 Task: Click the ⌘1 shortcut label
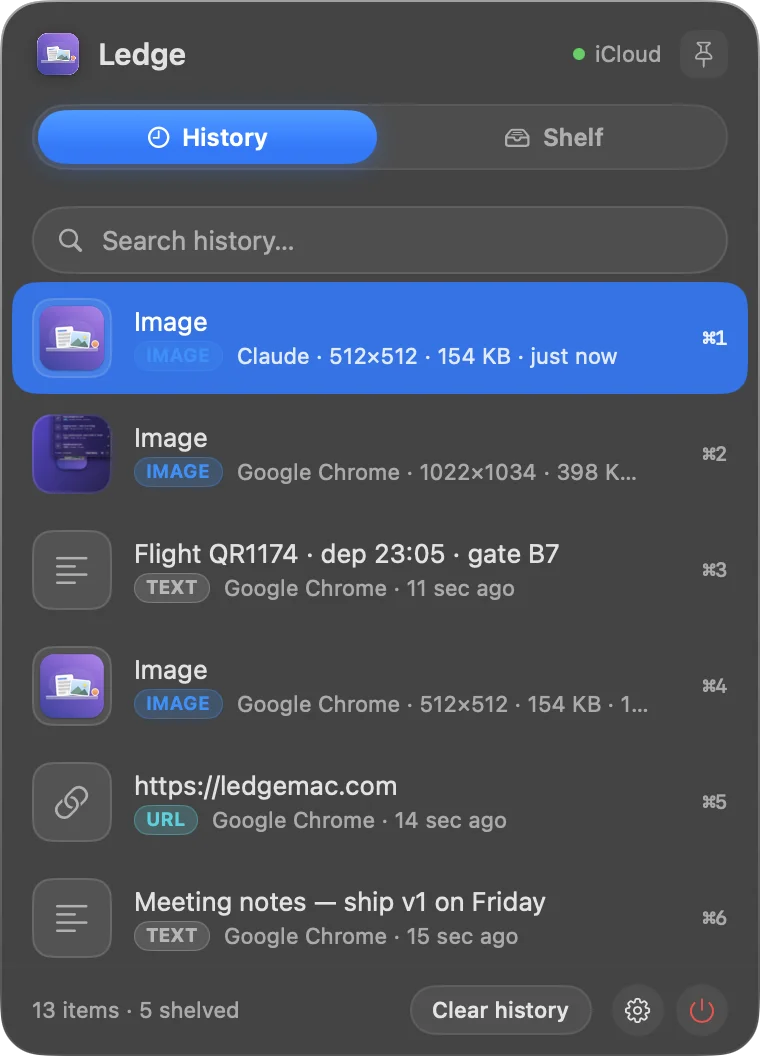tap(714, 337)
